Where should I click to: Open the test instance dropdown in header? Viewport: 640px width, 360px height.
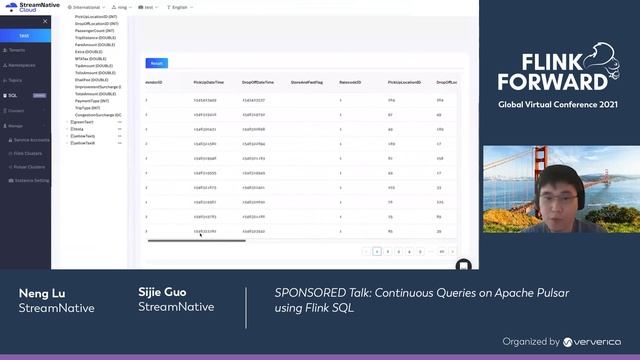coord(148,7)
